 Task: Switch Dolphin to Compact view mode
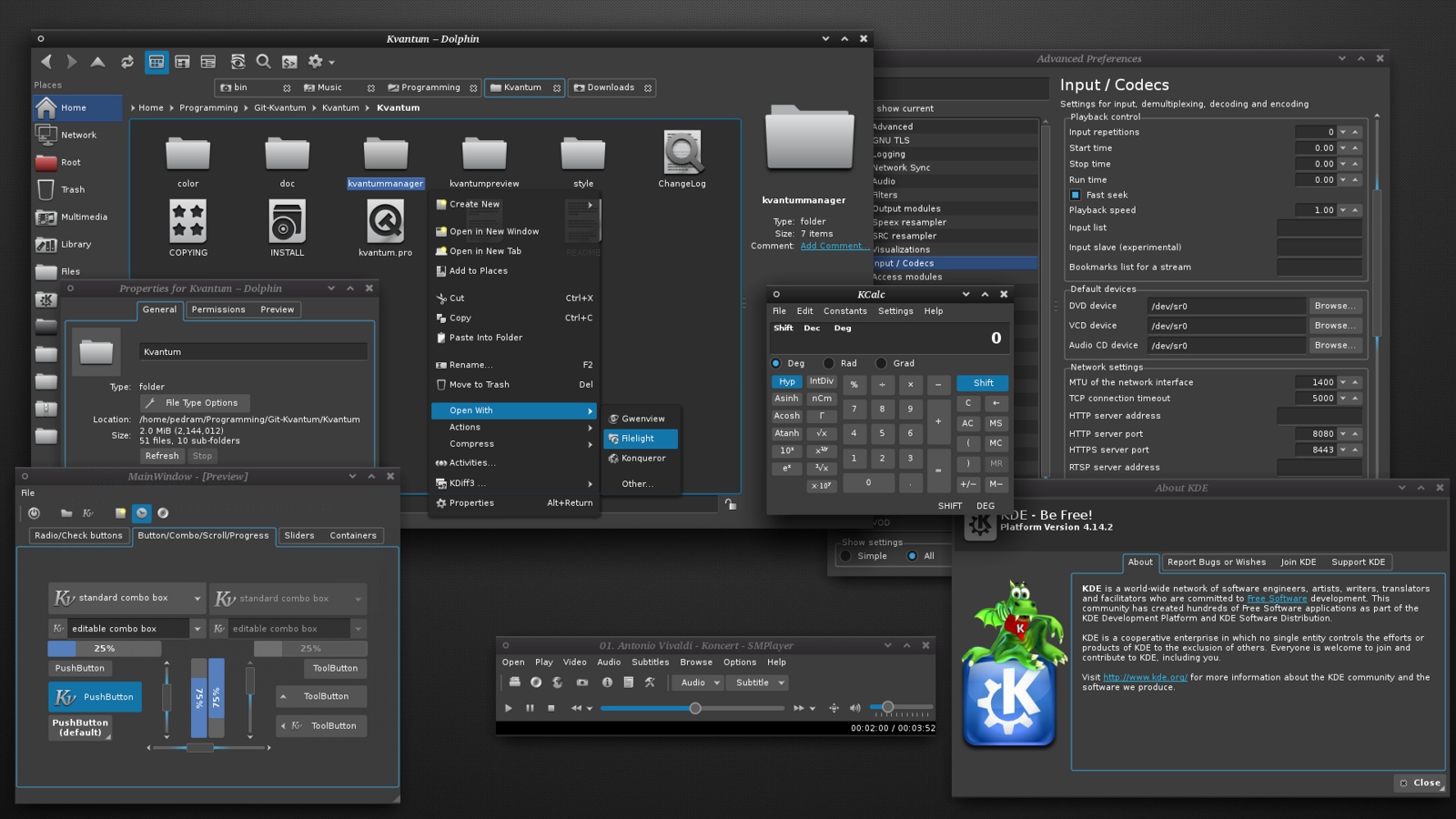click(183, 62)
